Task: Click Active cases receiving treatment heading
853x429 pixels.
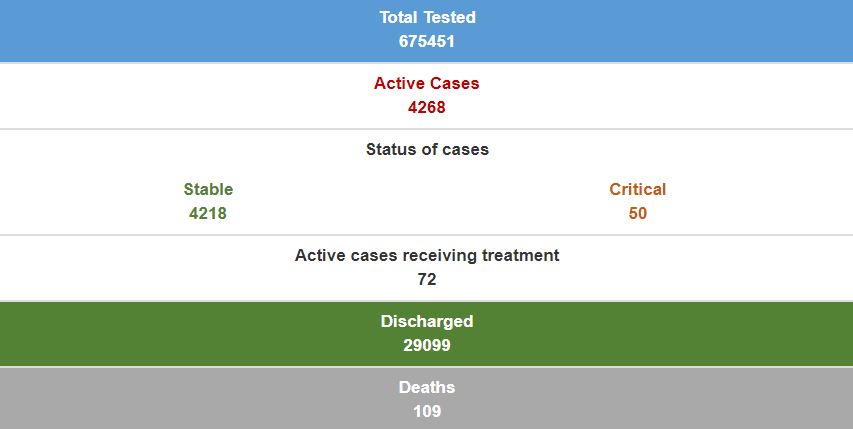Action: (427, 255)
